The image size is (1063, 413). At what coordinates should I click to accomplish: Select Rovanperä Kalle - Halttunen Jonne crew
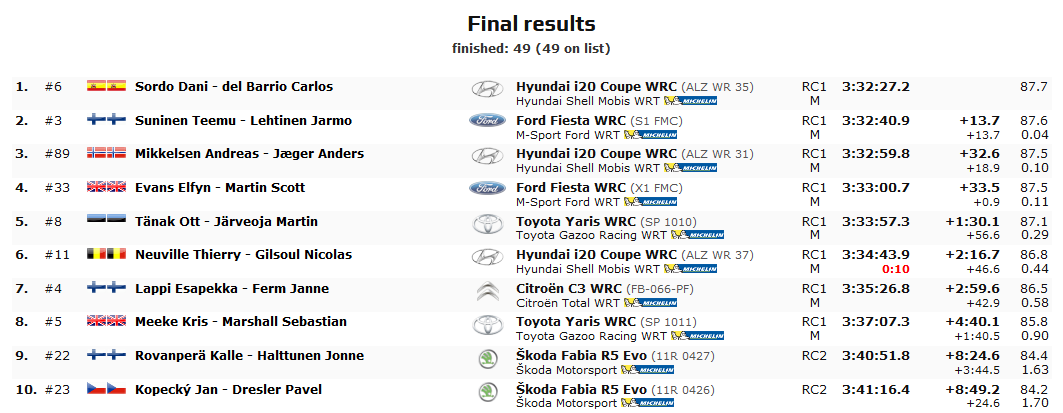pos(249,356)
